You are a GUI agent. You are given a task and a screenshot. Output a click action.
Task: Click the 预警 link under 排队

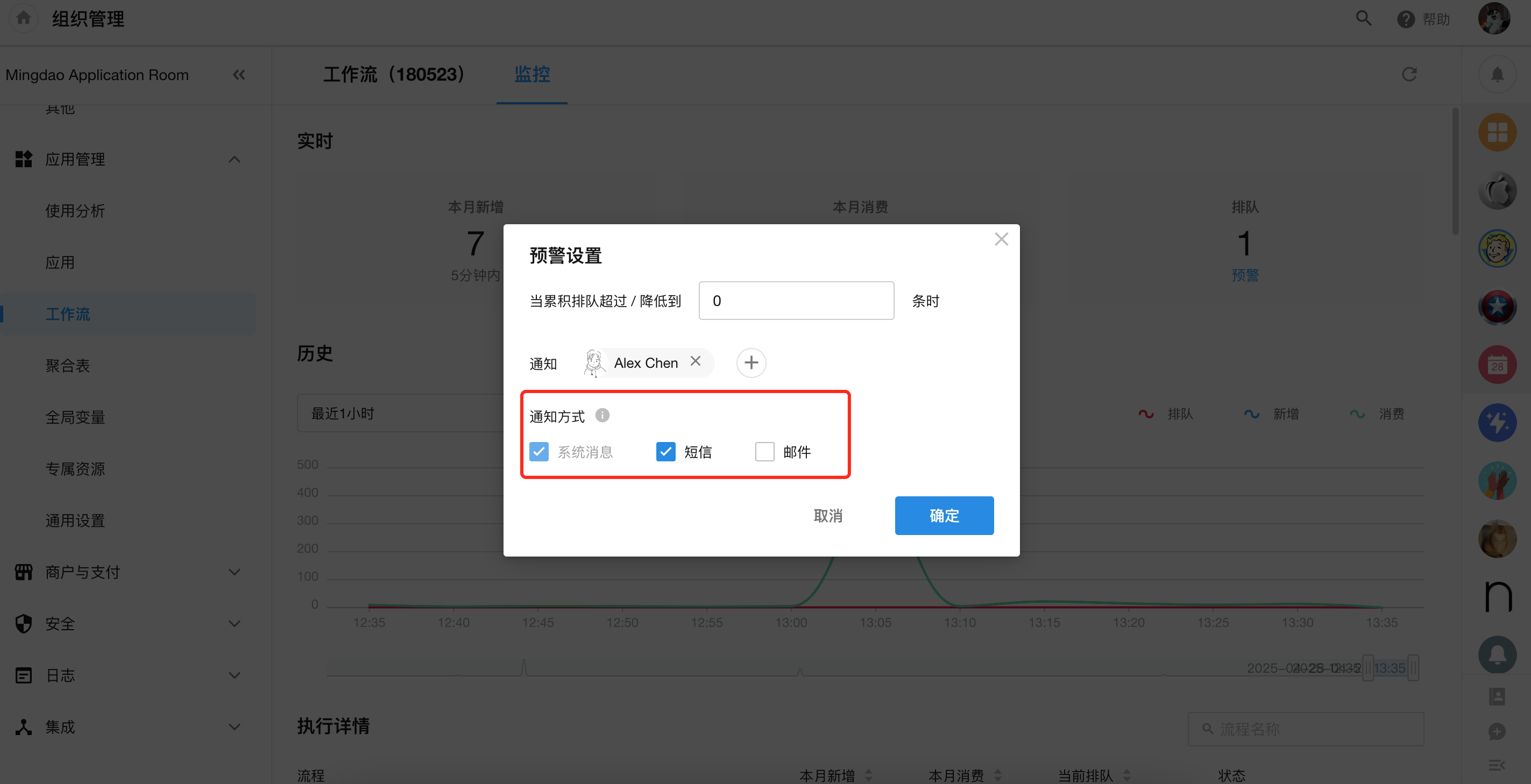coord(1245,275)
